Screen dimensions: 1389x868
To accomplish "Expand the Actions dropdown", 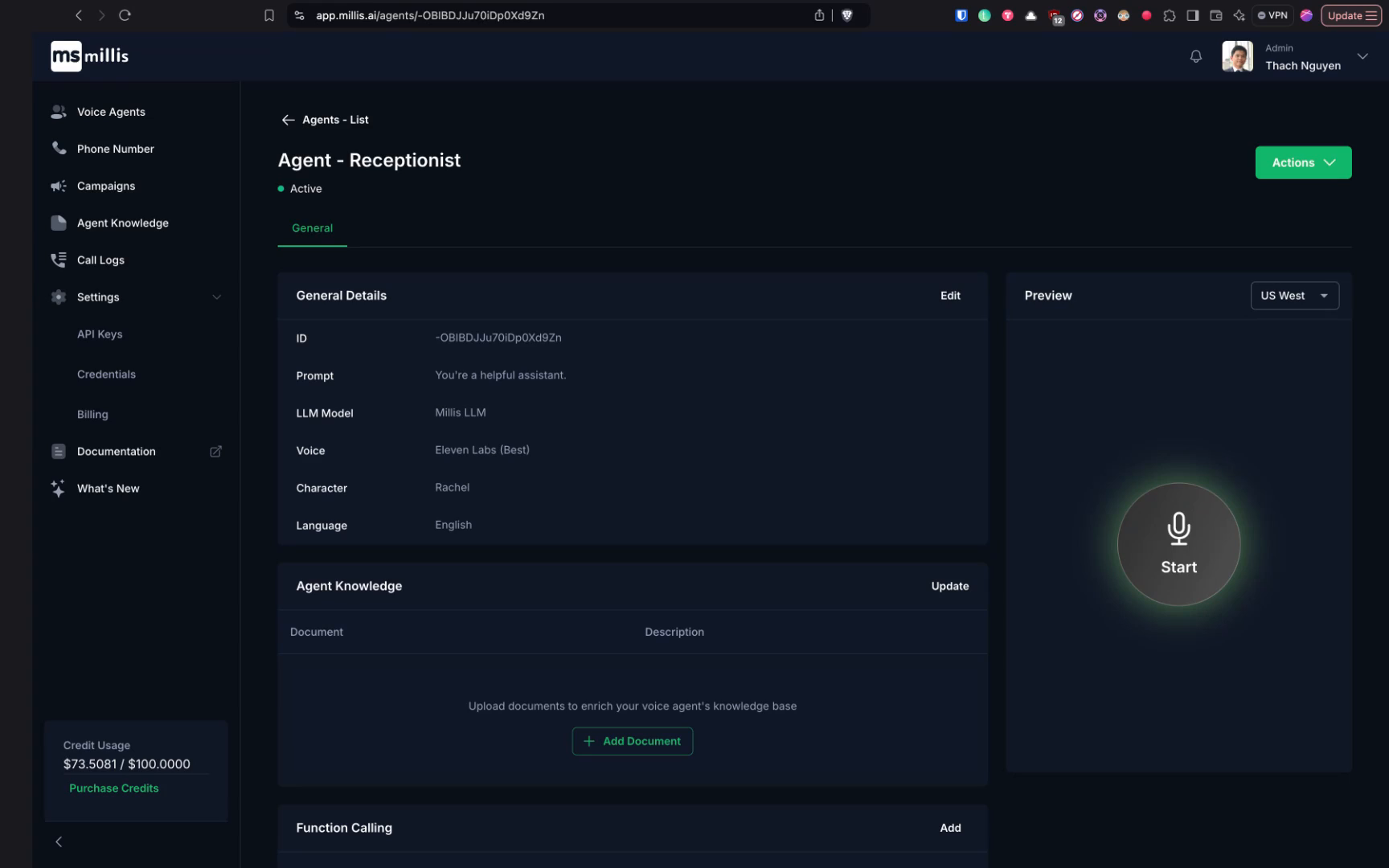I will pyautogui.click(x=1302, y=162).
